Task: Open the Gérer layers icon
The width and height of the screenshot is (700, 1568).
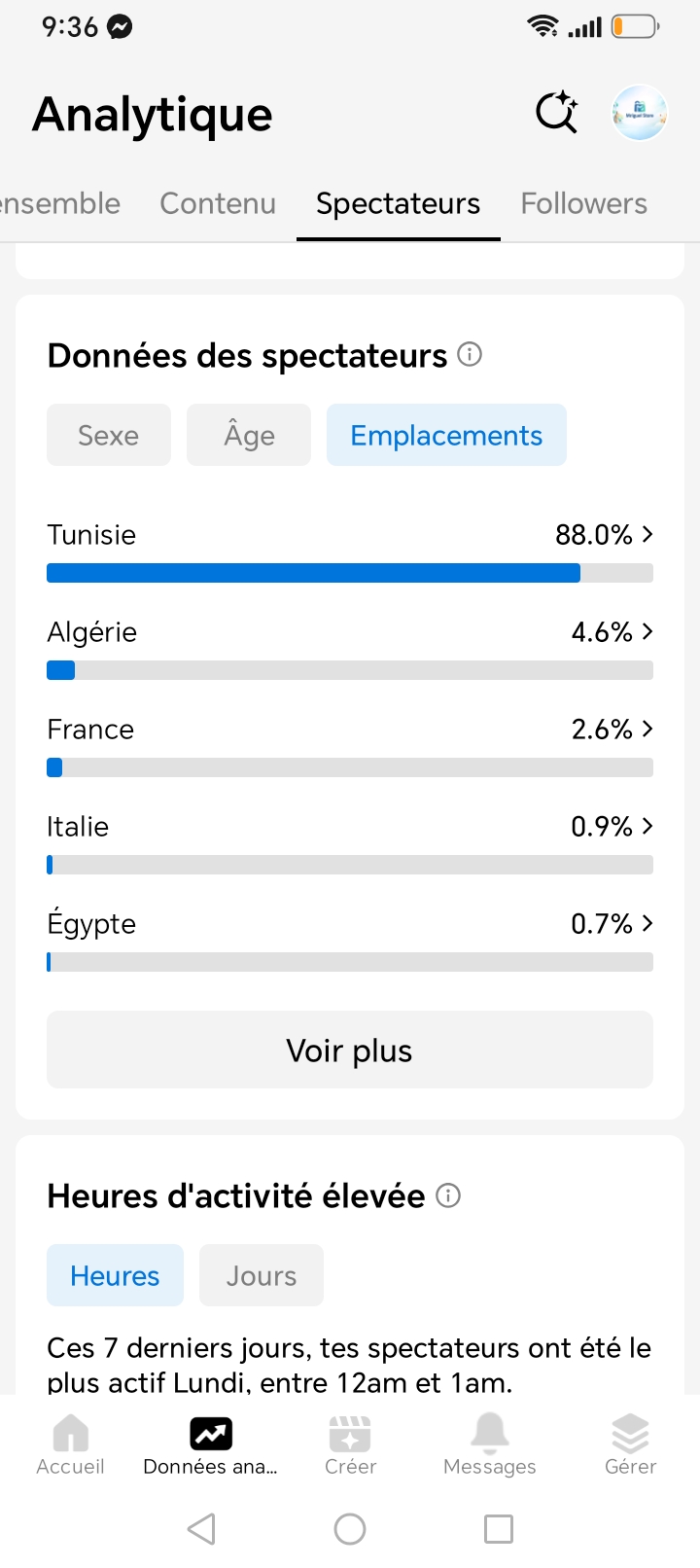Action: click(x=630, y=1433)
